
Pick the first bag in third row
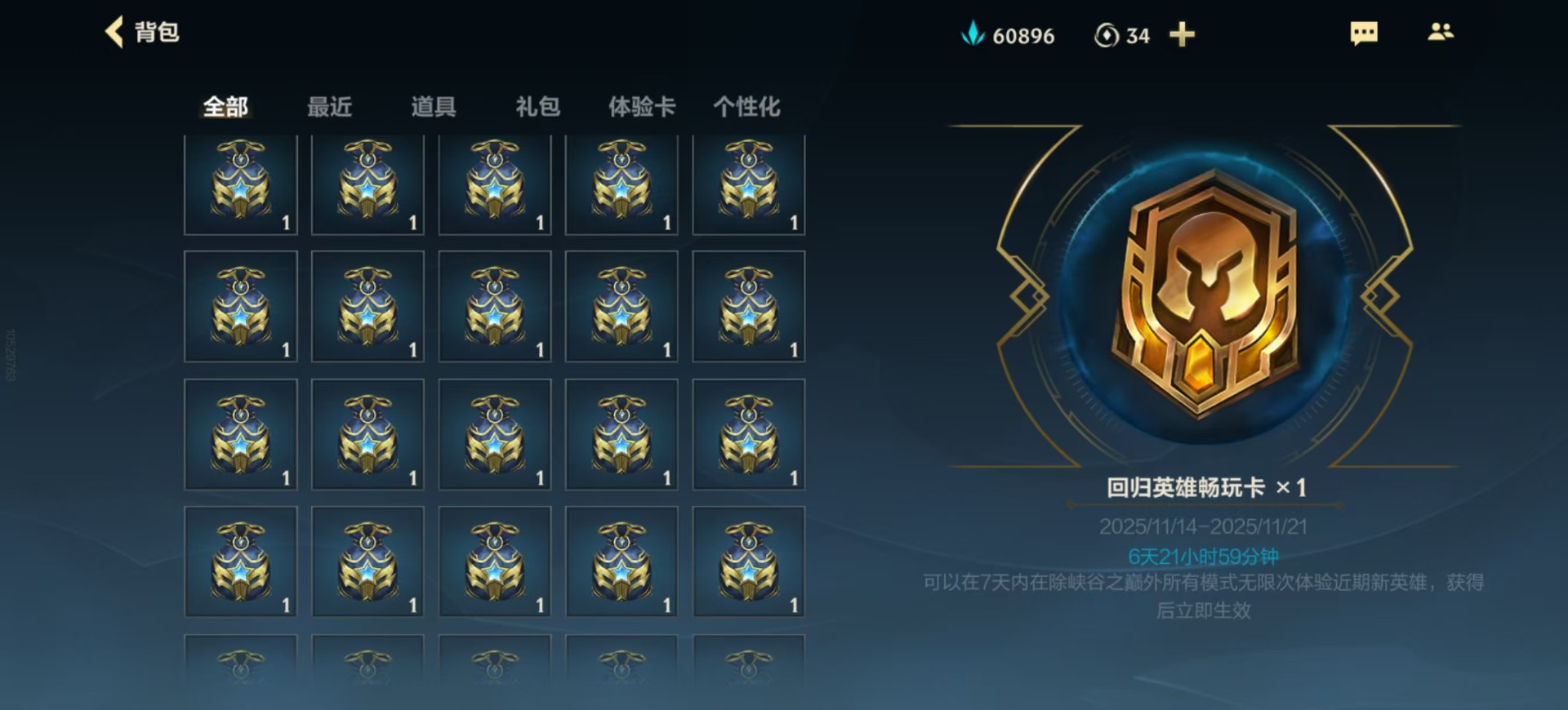click(241, 434)
